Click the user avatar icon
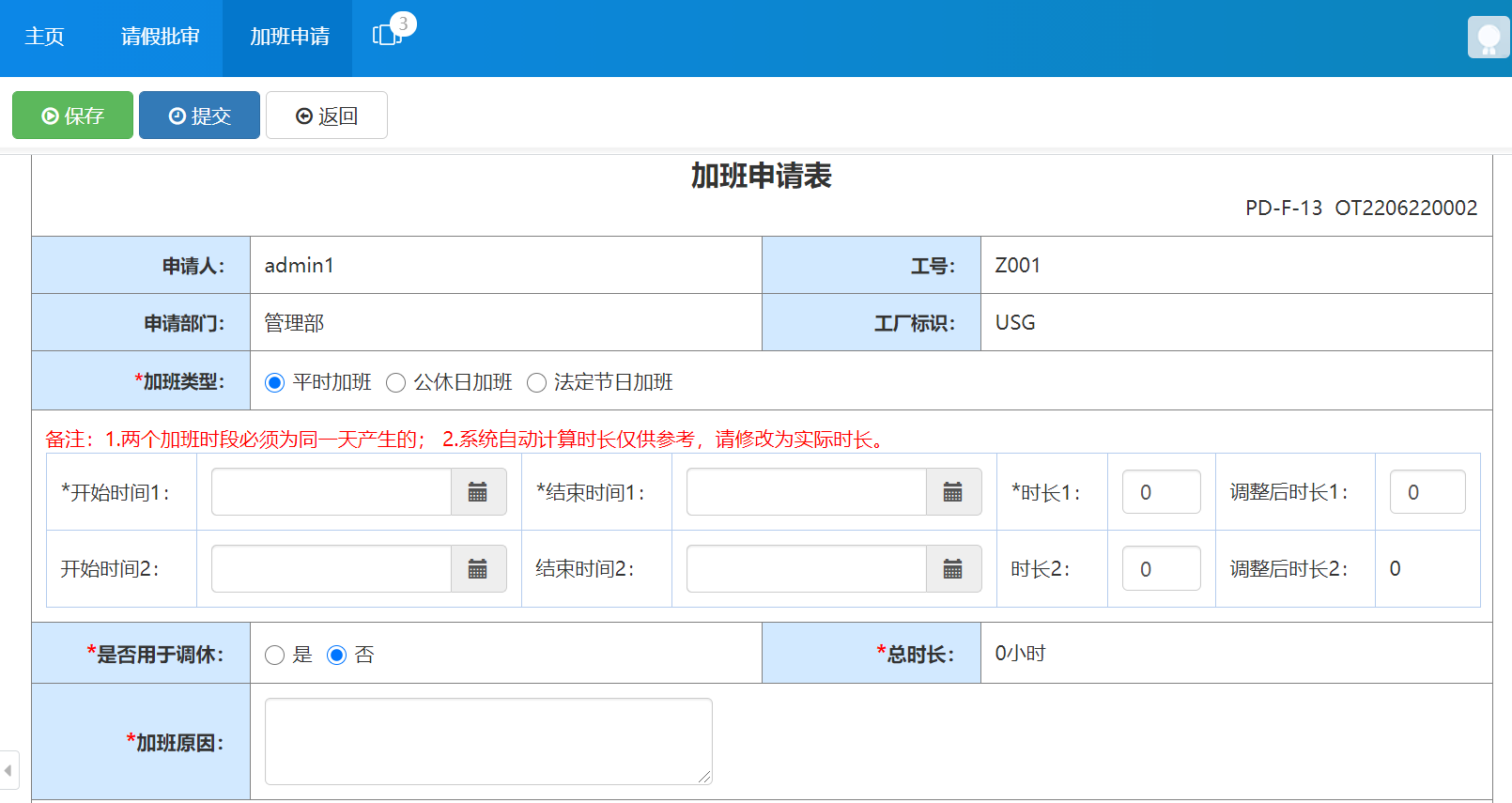The image size is (1512, 803). click(1489, 38)
